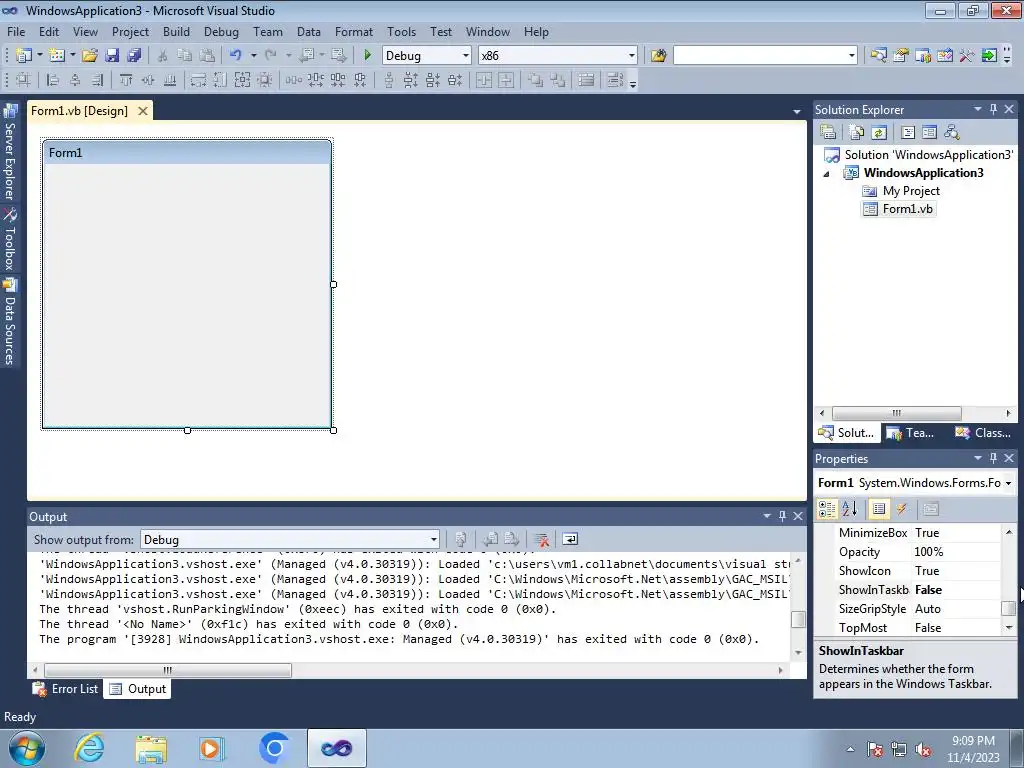Screen dimensions: 1024x768
Task: Click the New Project toolbar icon
Action: [x=24, y=56]
